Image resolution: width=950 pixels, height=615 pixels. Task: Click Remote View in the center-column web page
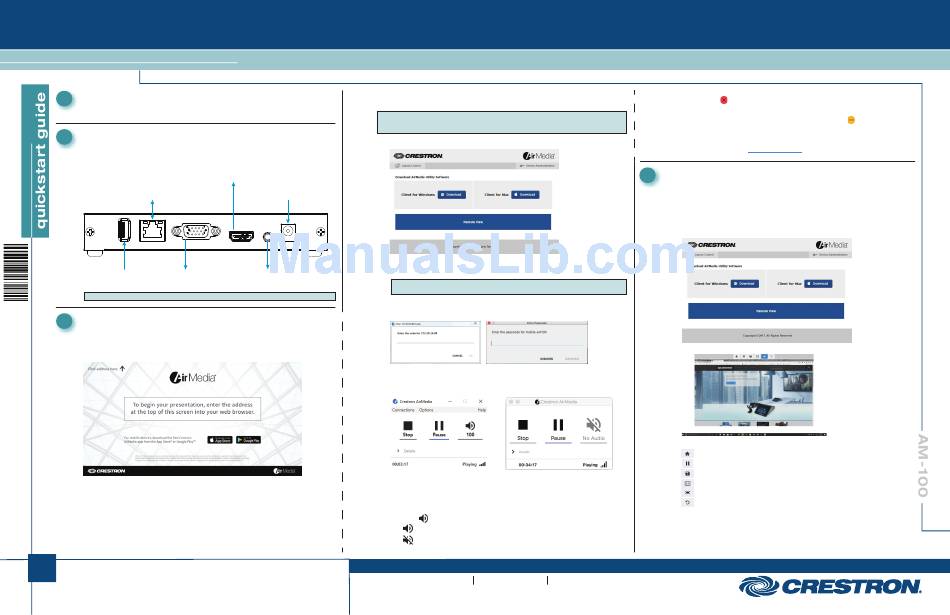click(473, 222)
